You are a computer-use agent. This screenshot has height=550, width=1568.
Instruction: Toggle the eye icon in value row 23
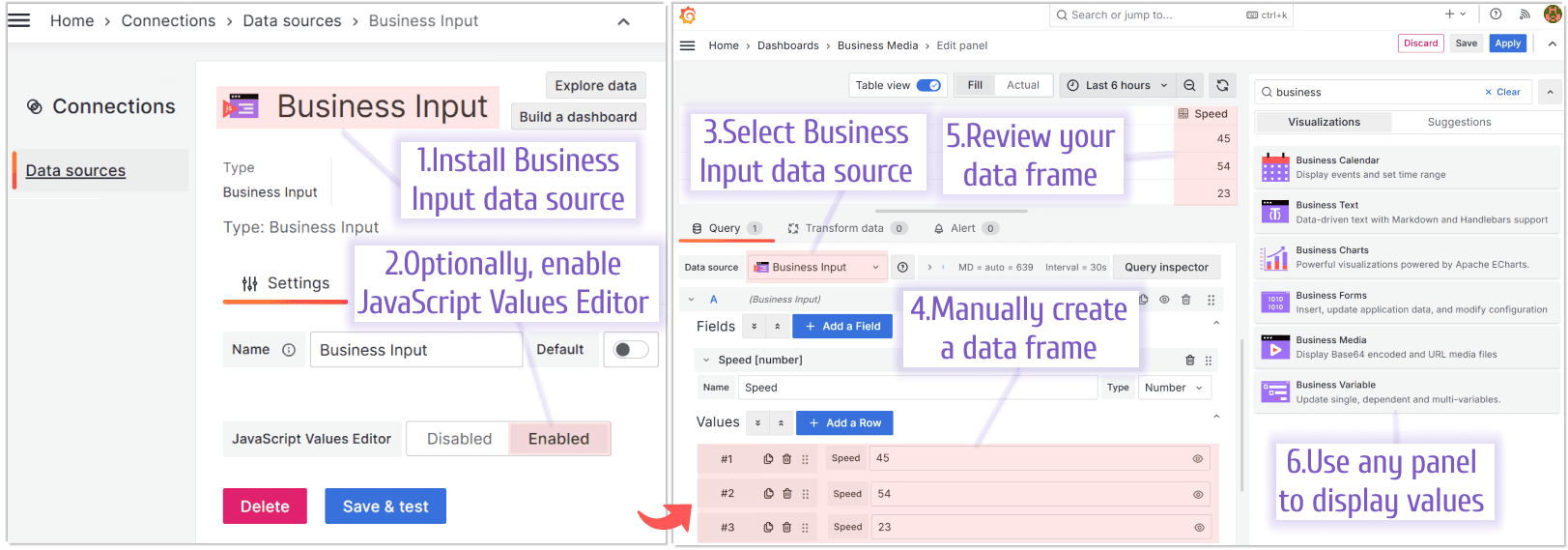click(x=1199, y=528)
